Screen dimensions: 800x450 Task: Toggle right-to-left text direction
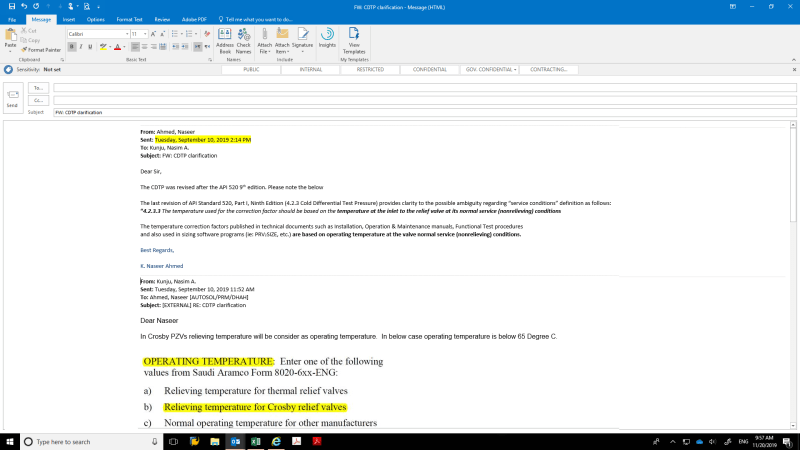[207, 47]
